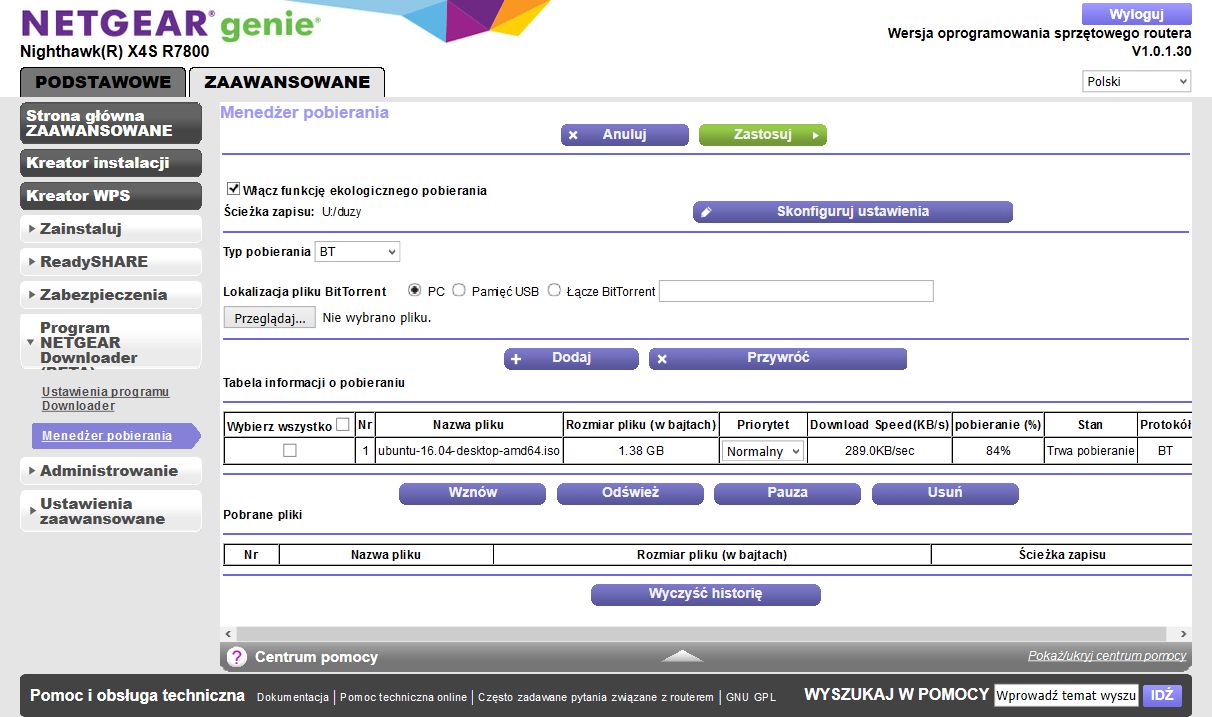The width and height of the screenshot is (1212, 717).
Task: Click the file name ubuntu-16.04-desktop-amd64.iso
Action: click(x=469, y=452)
